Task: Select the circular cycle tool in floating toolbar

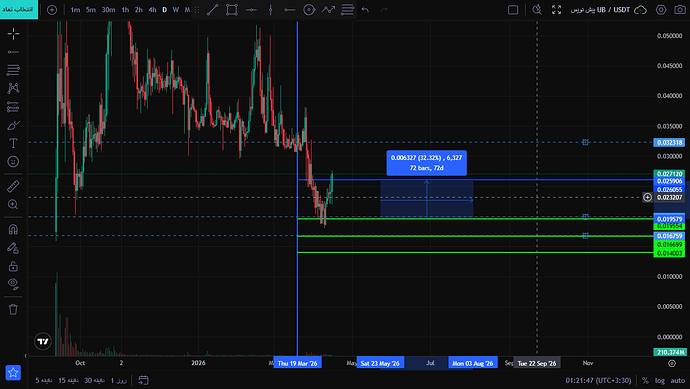Action: coord(309,10)
